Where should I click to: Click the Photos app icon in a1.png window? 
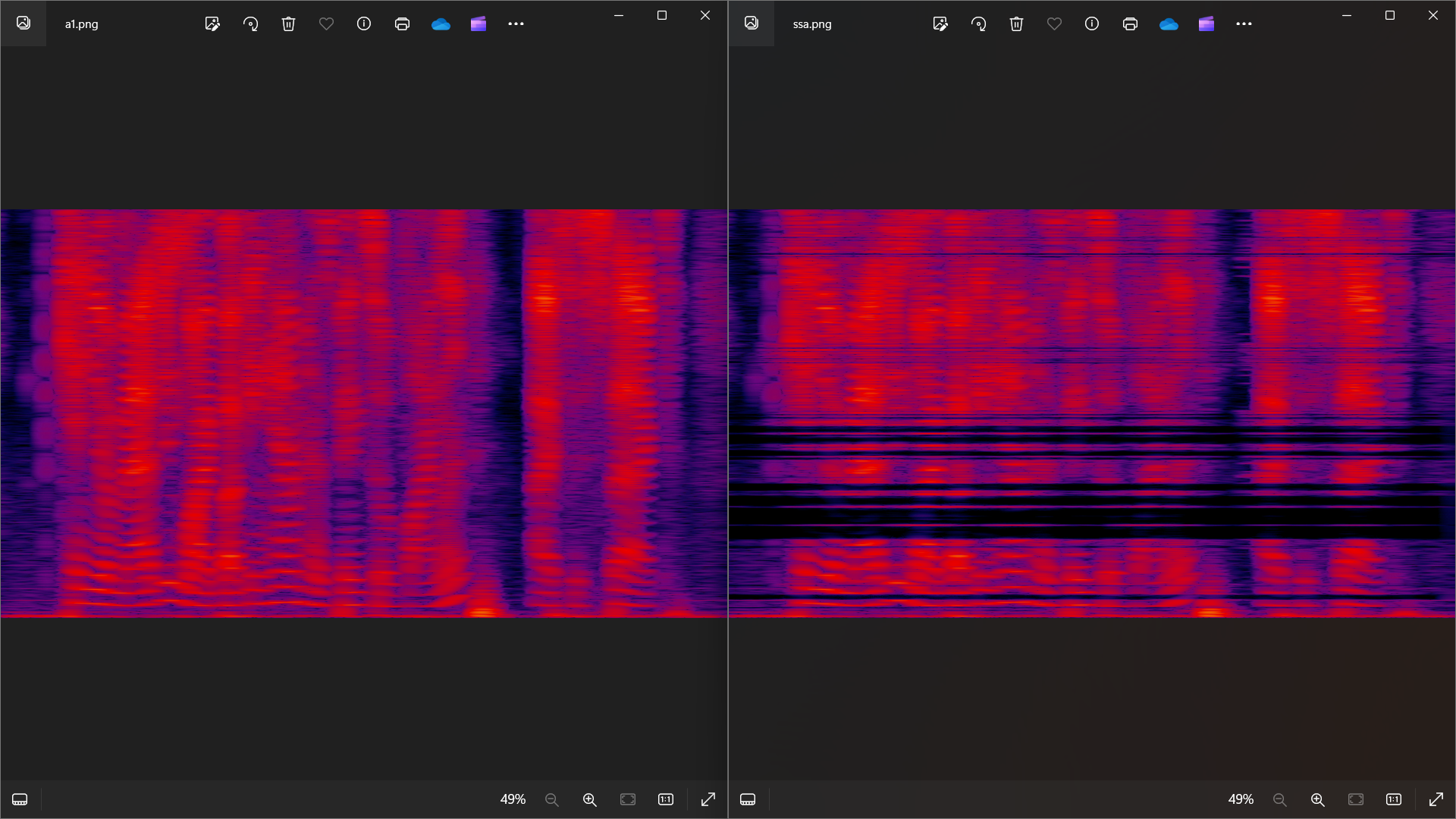click(24, 23)
